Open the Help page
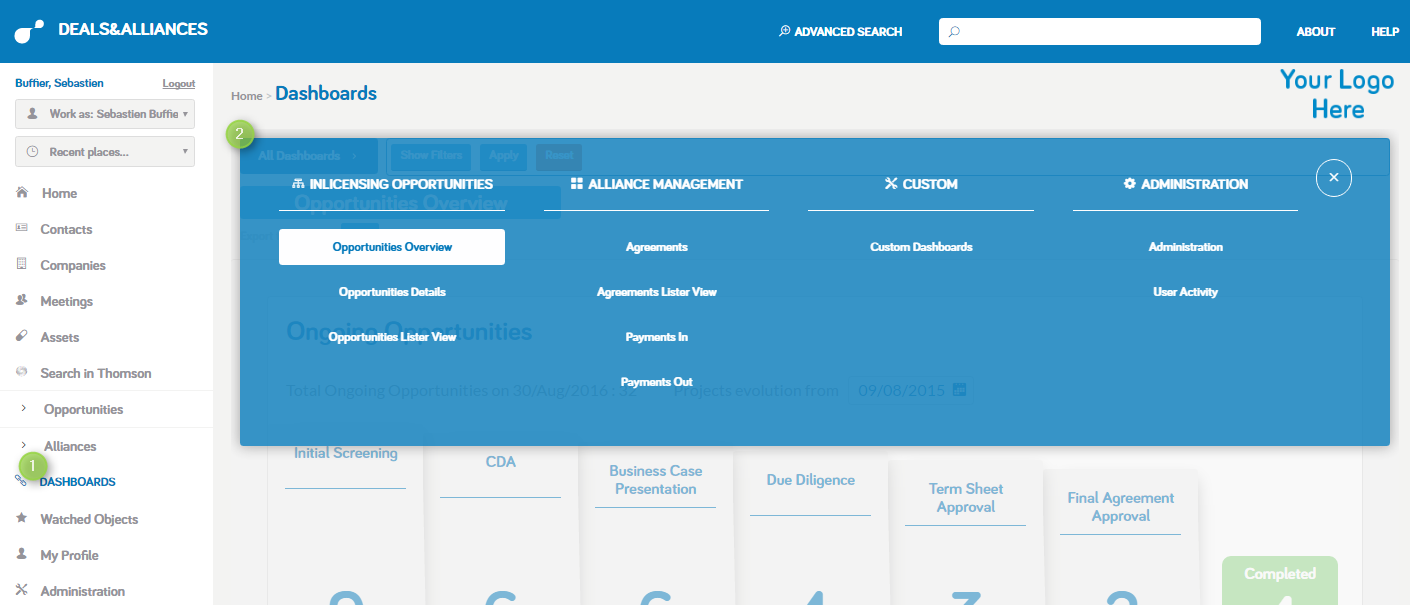1410x605 pixels. pyautogui.click(x=1385, y=32)
